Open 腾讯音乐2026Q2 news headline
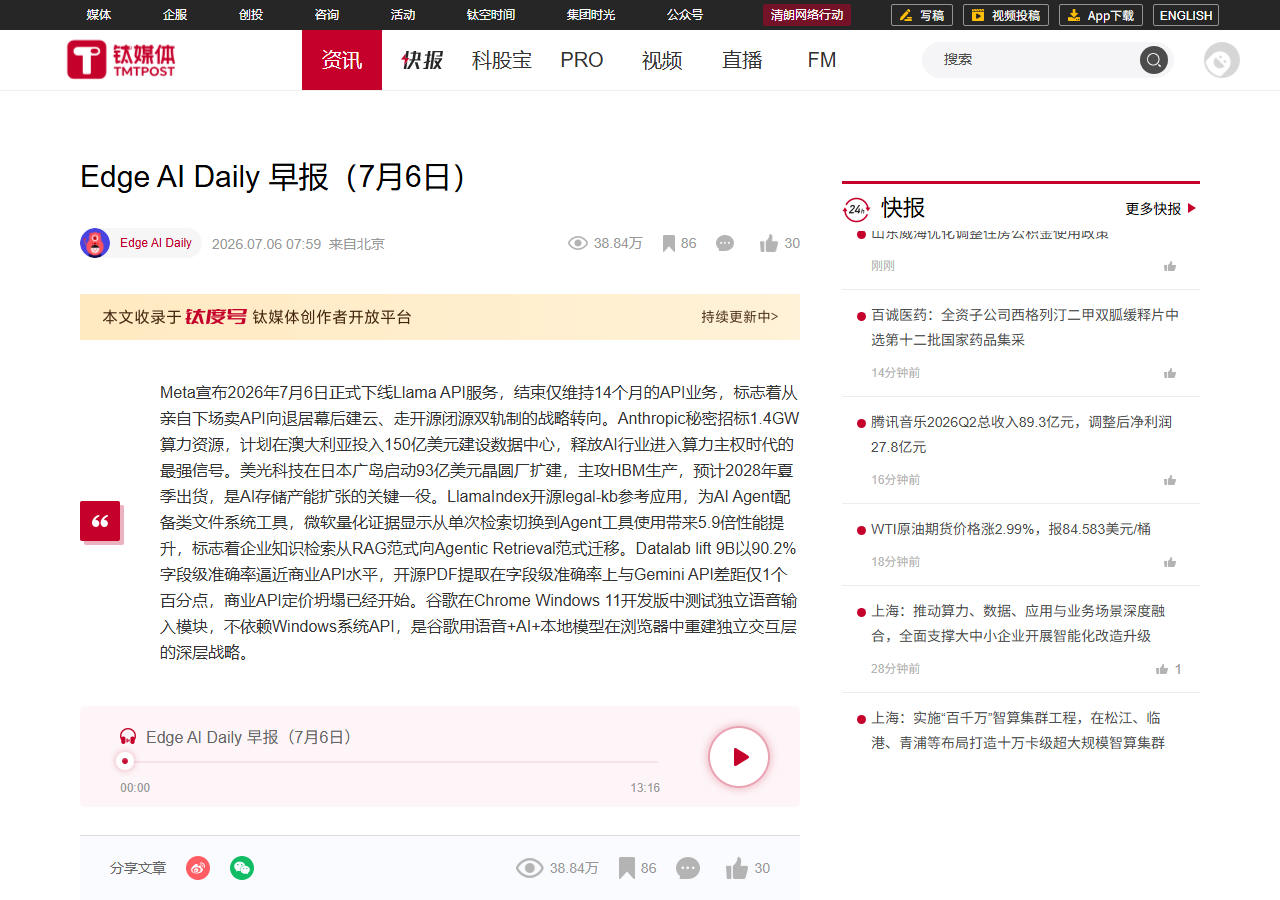This screenshot has height=900, width=1280. [1021, 434]
